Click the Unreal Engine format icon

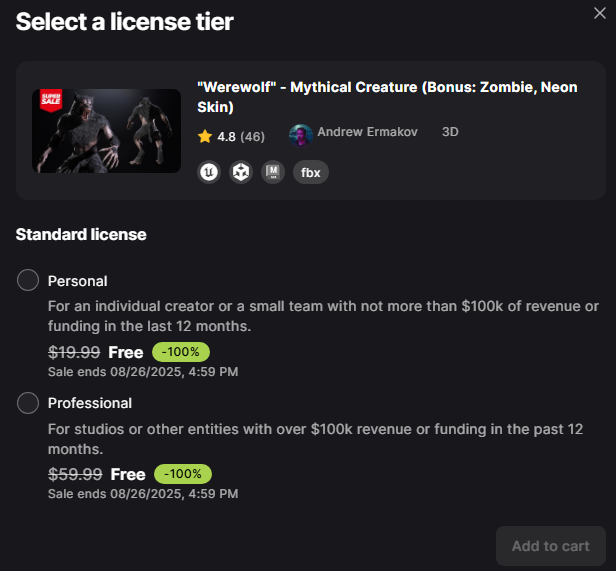coord(208,172)
